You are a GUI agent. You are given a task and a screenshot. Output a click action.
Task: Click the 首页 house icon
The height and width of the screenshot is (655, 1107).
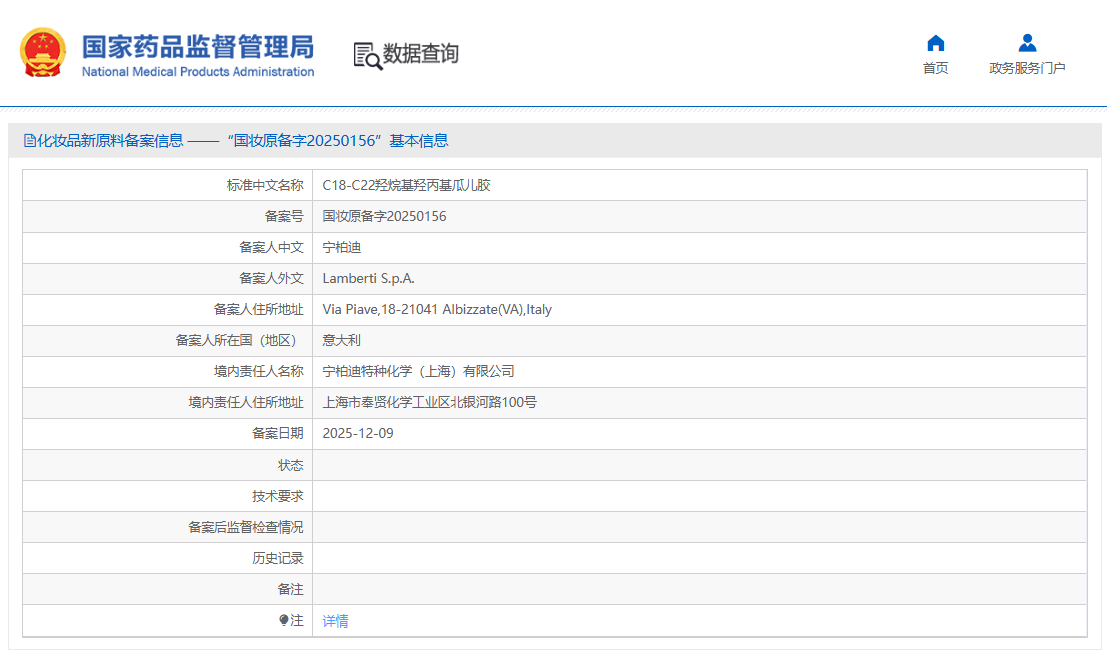tap(935, 43)
